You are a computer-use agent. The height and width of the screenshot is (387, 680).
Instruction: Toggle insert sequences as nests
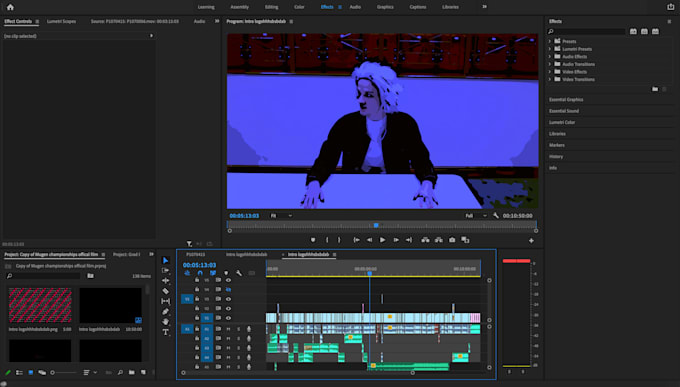[187, 273]
